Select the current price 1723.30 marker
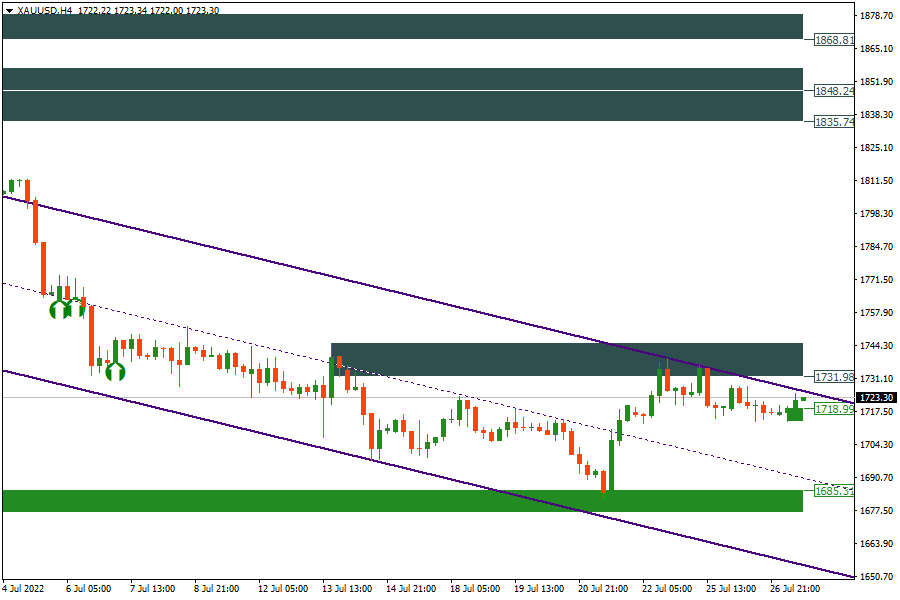 point(876,398)
